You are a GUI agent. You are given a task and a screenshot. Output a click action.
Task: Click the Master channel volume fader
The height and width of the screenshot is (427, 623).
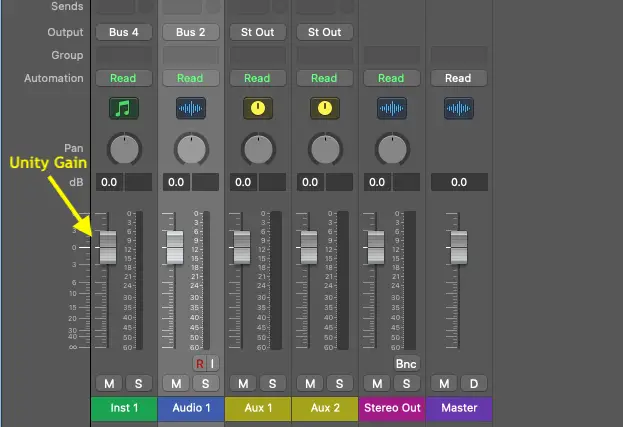(x=458, y=247)
